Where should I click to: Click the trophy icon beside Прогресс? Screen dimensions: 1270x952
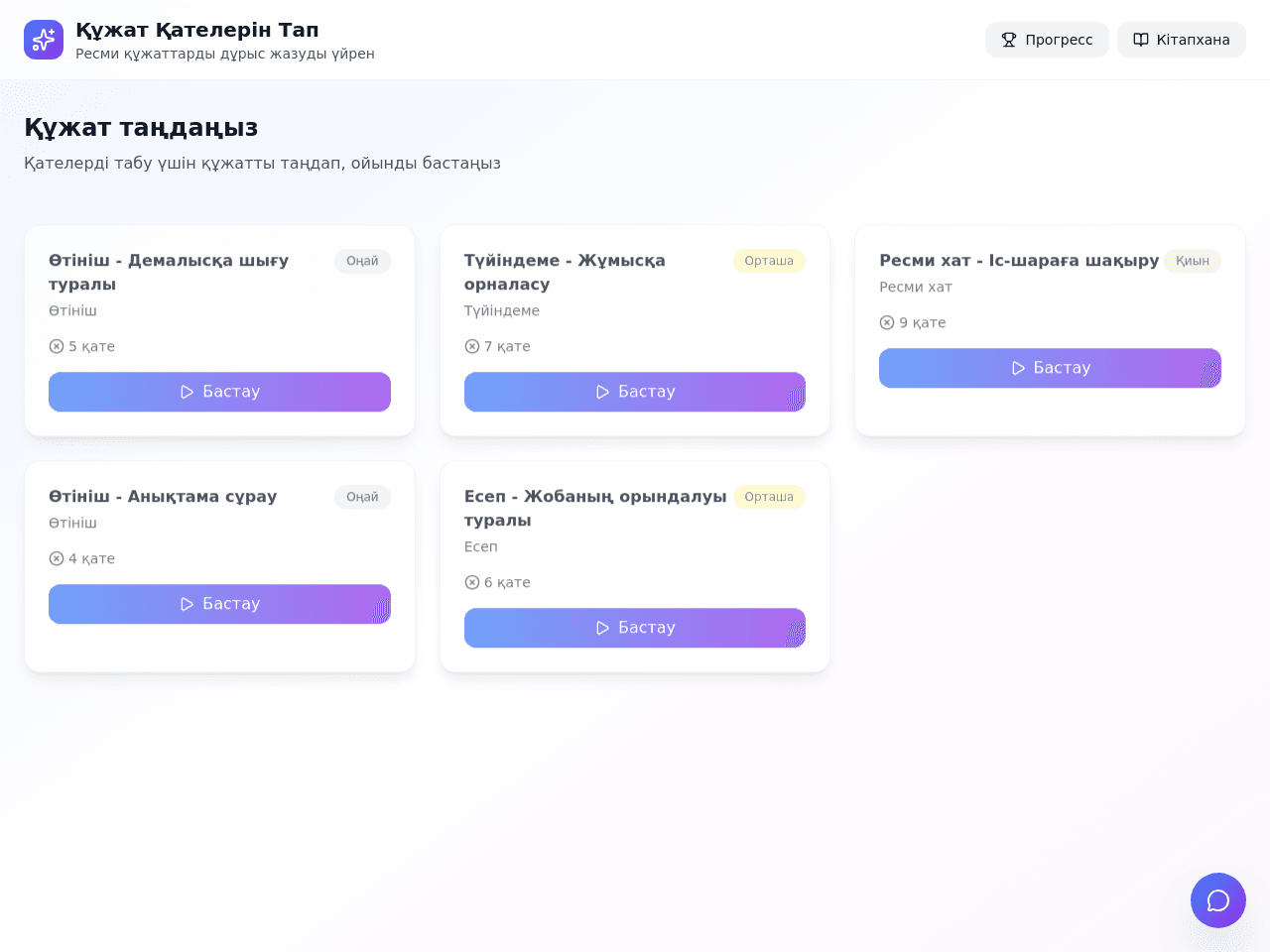(x=1009, y=40)
